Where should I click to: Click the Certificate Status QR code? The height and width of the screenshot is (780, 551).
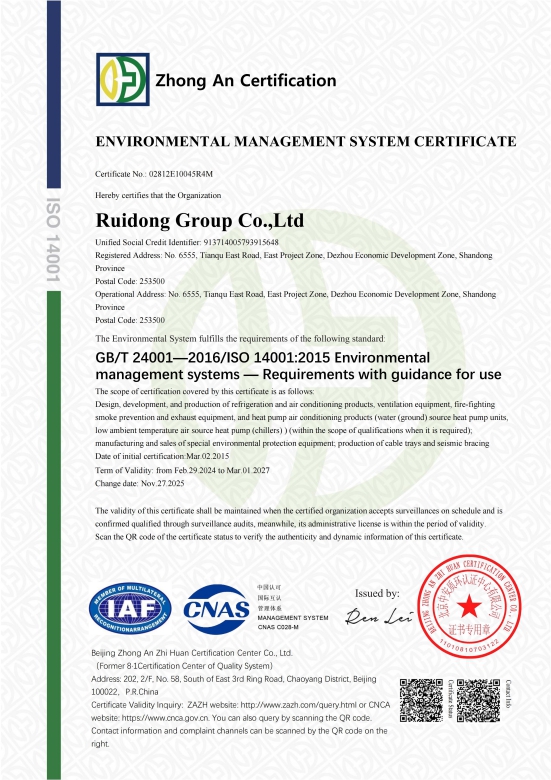coord(421,700)
